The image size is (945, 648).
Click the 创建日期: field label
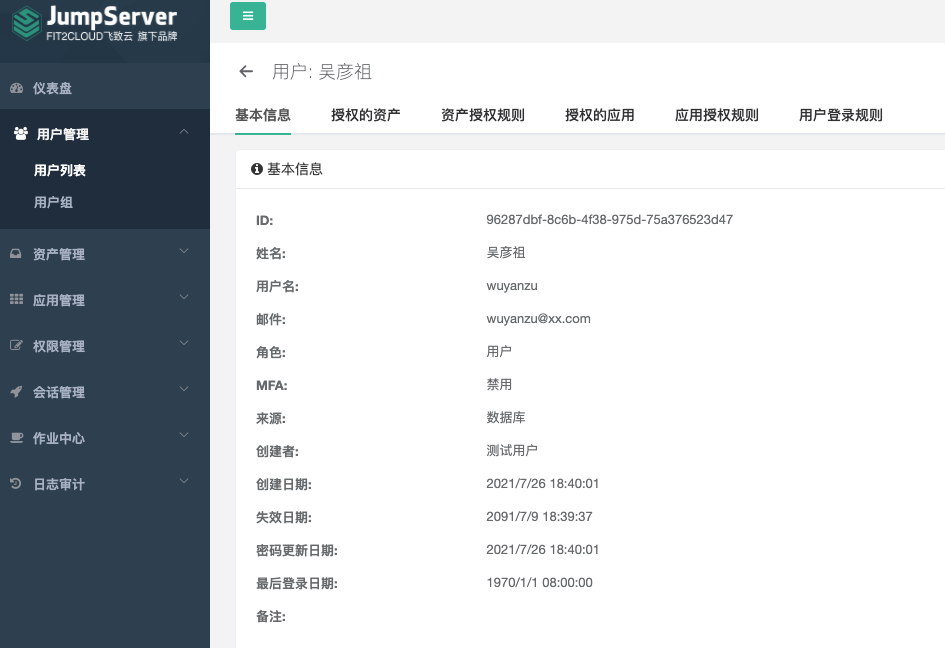click(x=284, y=484)
